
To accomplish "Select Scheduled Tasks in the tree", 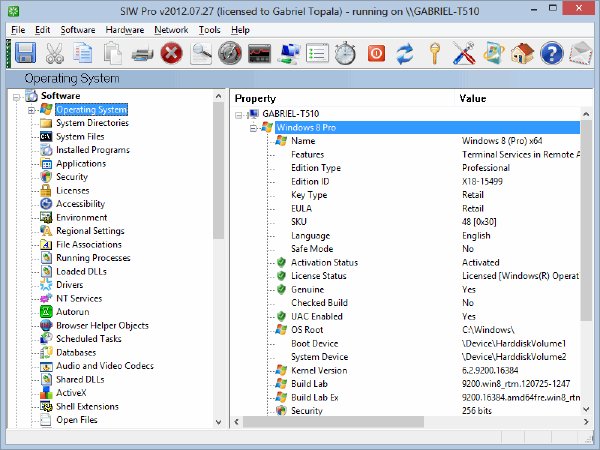I will tap(89, 339).
